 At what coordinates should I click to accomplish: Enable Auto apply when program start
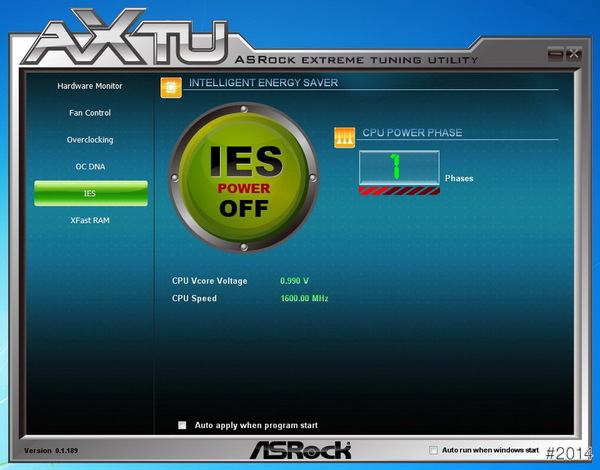pos(182,425)
